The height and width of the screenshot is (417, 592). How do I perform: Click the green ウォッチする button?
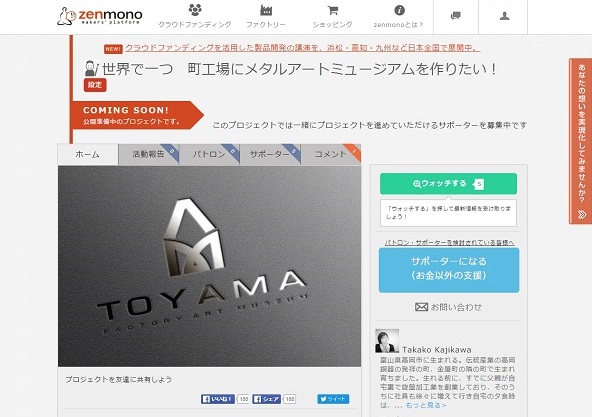point(448,184)
